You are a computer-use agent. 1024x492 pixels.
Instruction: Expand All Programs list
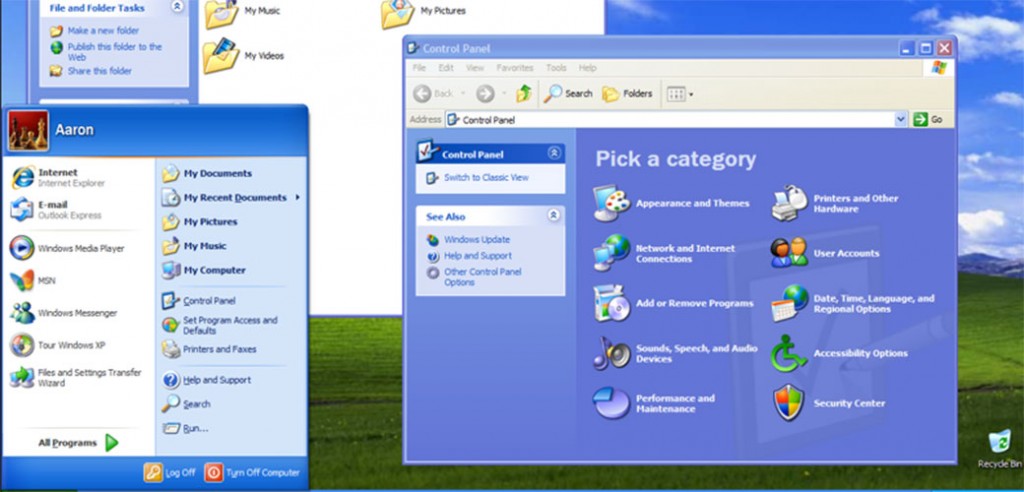click(x=78, y=442)
